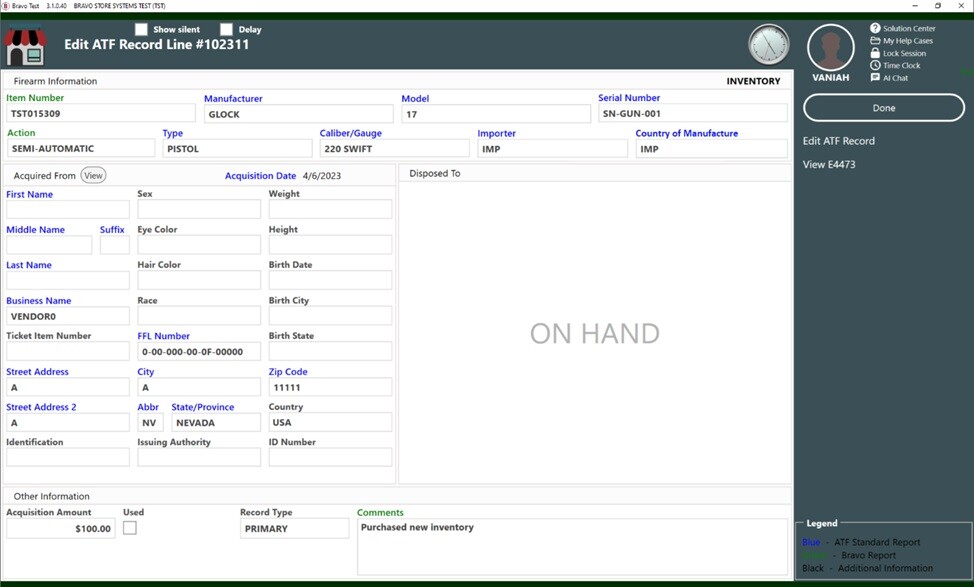
Task: Open AI Chat
Action: pos(889,78)
